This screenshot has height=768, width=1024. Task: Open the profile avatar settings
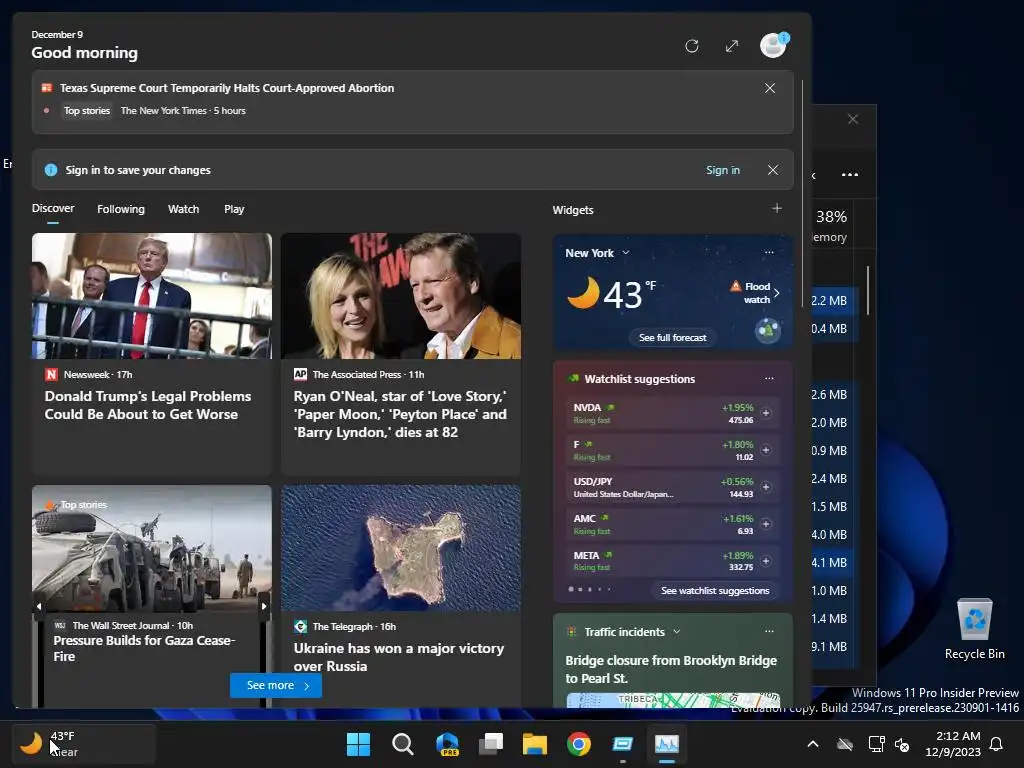[774, 45]
